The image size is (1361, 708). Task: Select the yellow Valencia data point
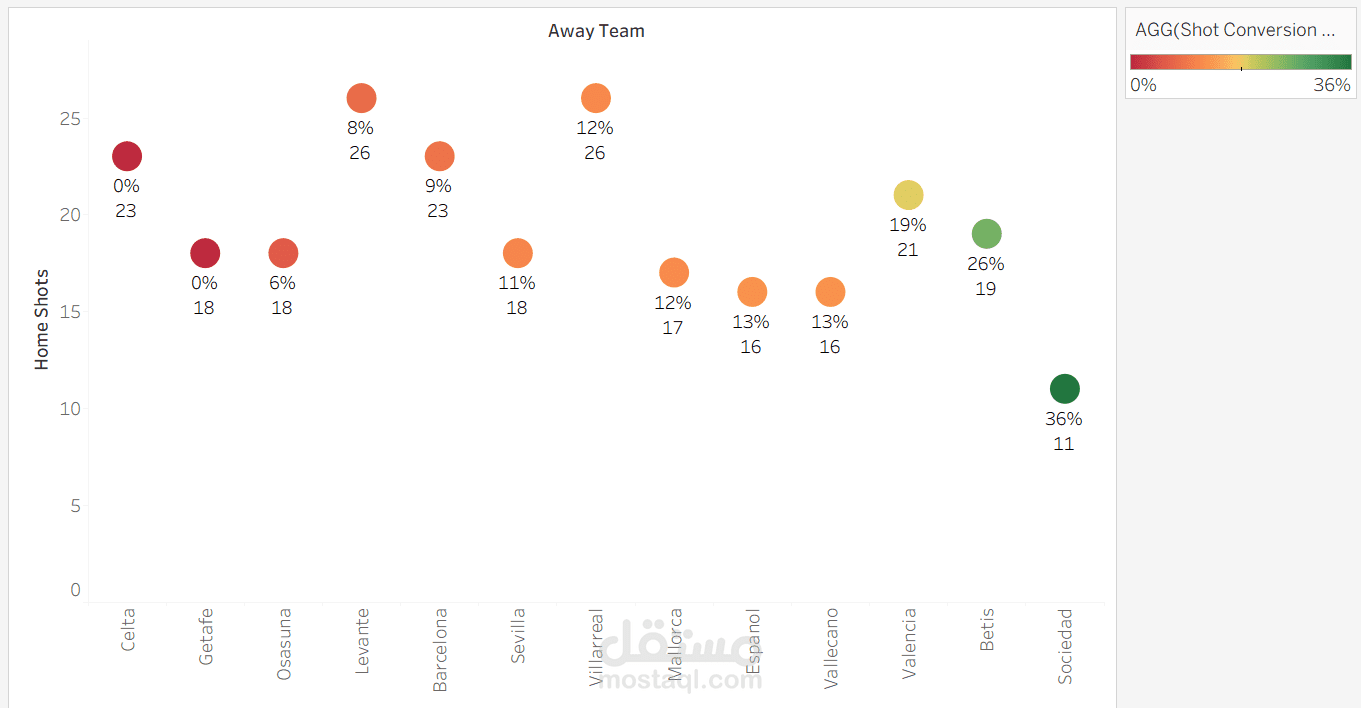[908, 195]
